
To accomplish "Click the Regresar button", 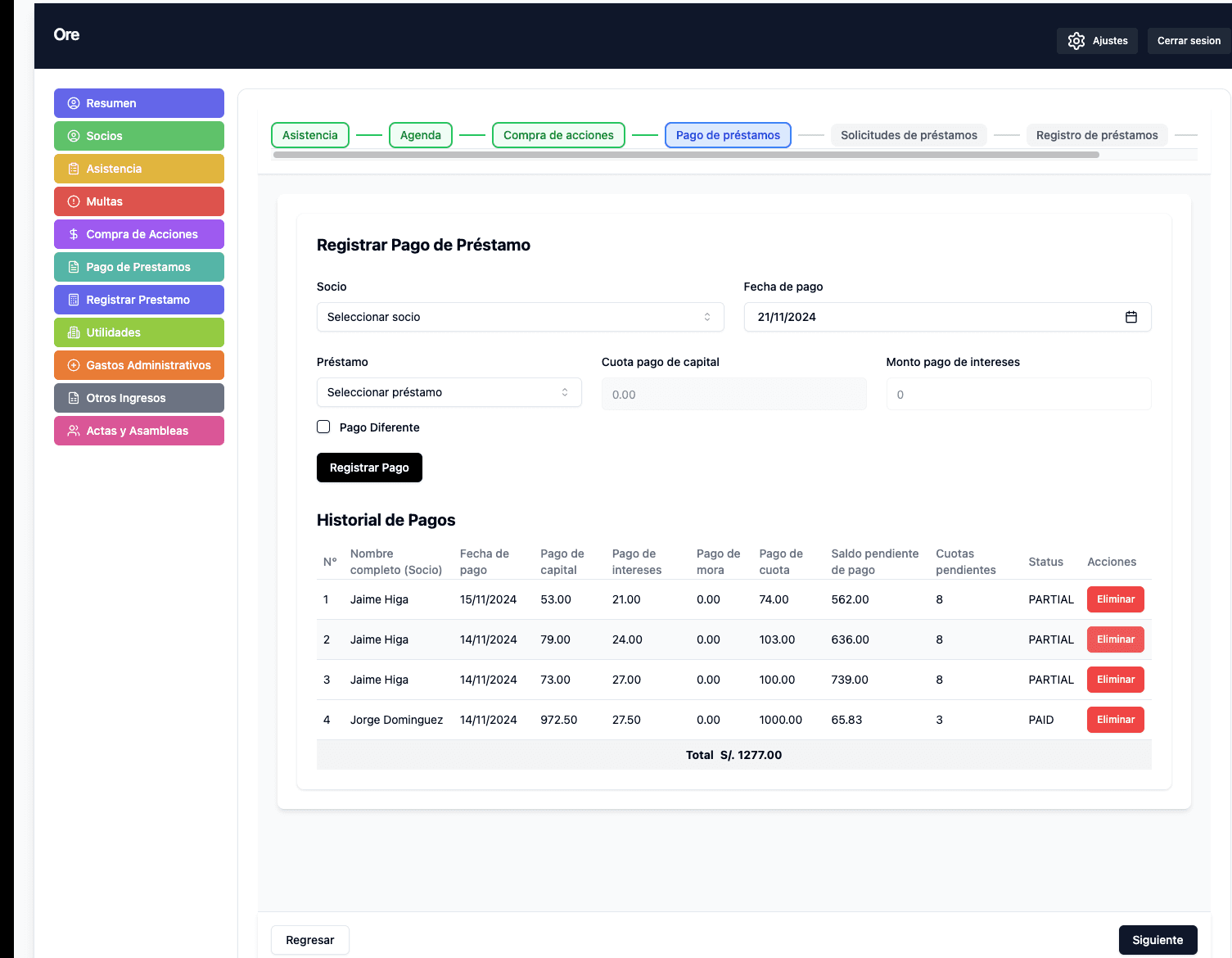I will 310,940.
